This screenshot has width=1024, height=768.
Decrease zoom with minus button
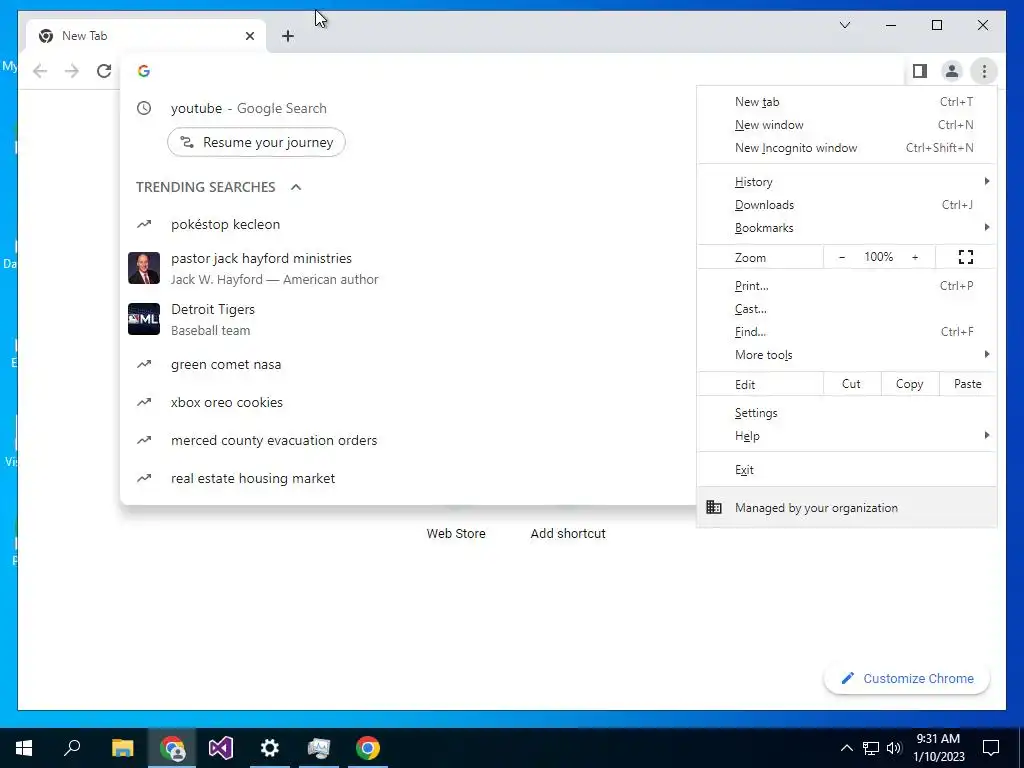pos(842,257)
